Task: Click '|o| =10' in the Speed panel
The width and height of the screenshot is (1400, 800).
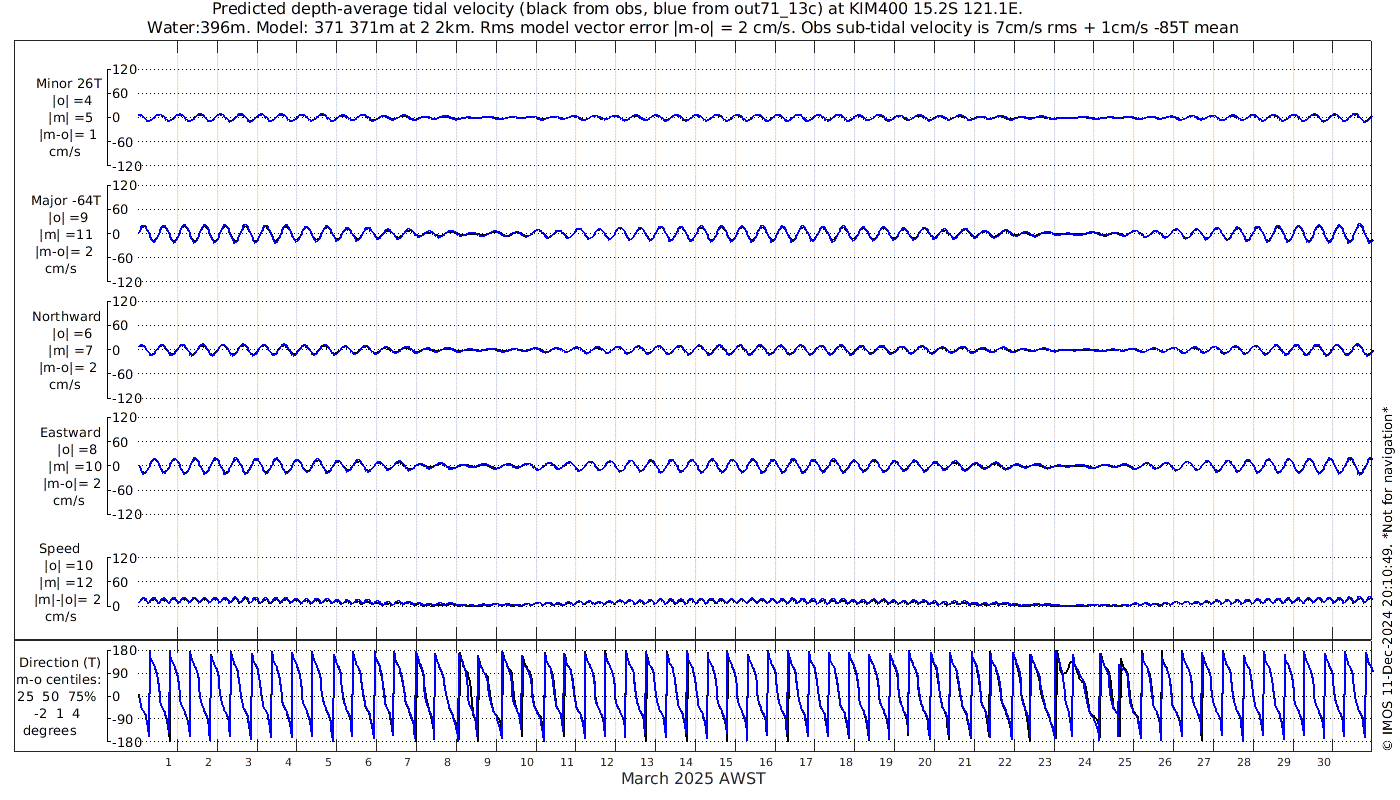Action: 69,566
